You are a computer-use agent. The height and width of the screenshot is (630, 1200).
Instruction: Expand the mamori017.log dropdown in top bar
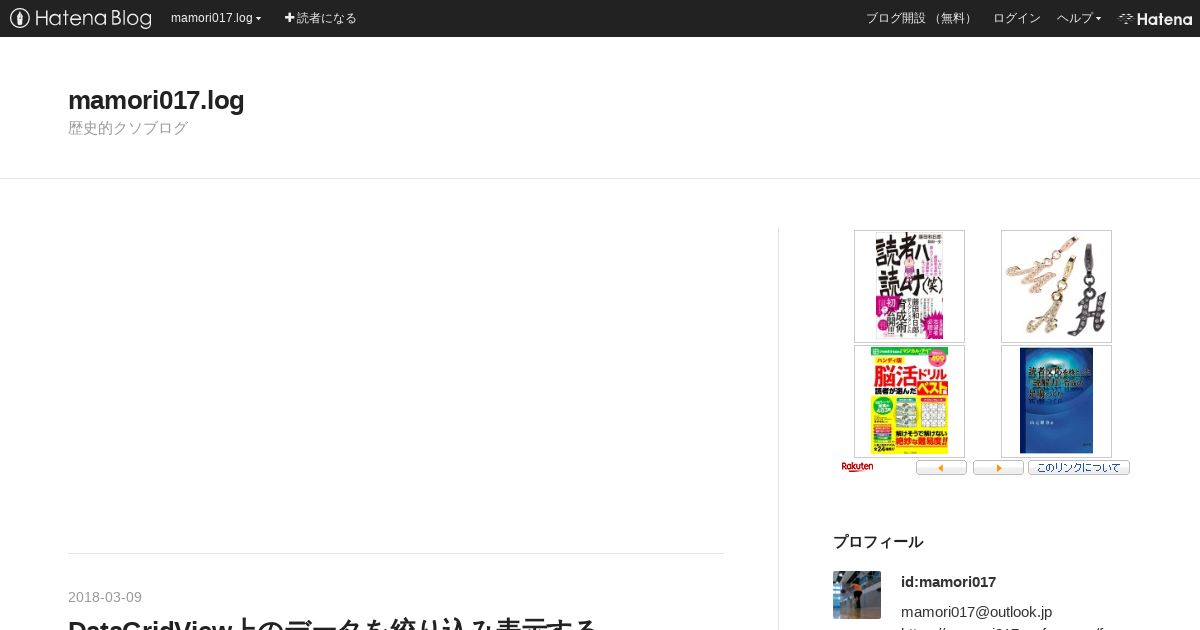click(216, 18)
